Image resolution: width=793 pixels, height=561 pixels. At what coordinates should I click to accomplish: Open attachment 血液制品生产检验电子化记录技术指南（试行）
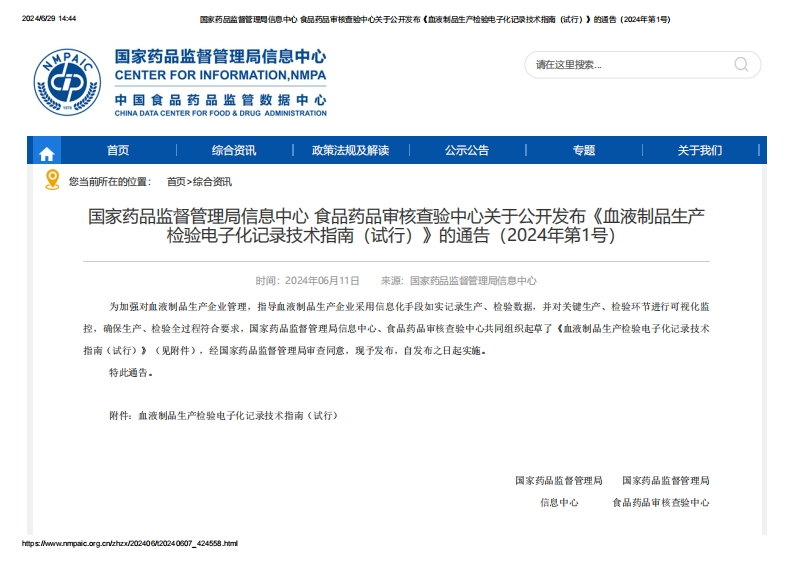(x=237, y=415)
